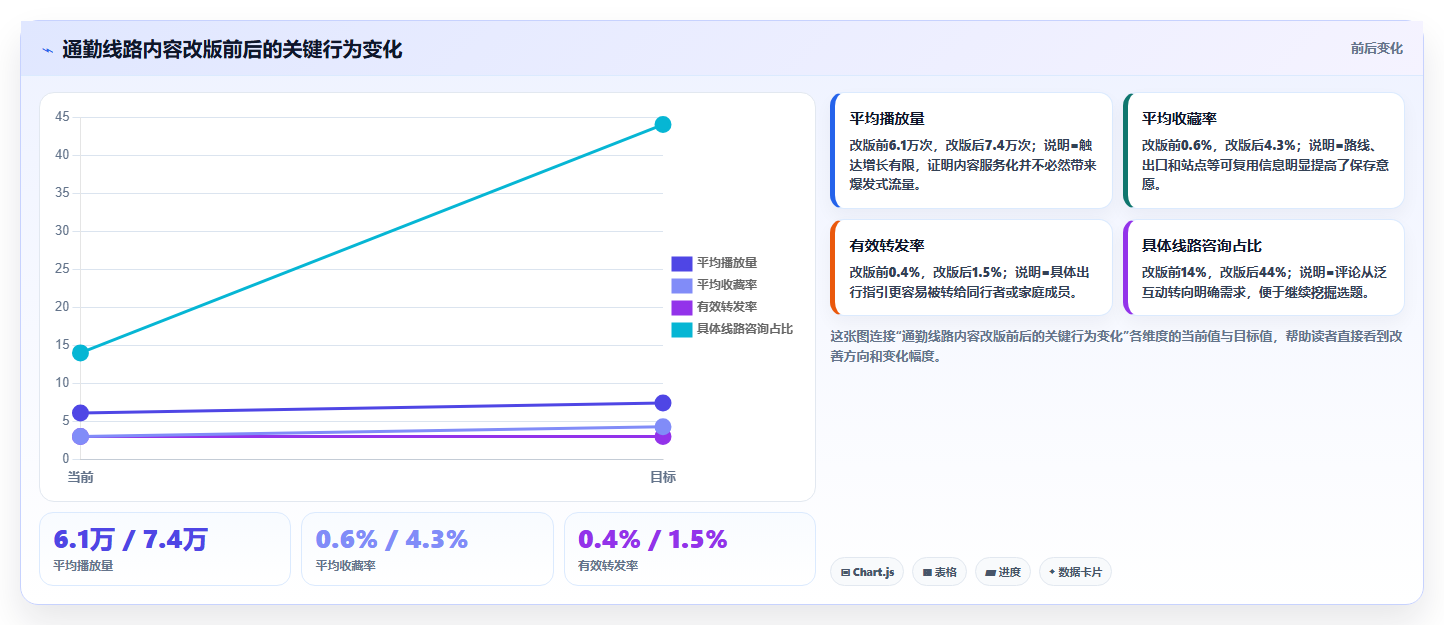Select the 具体线路咨询占比 data point at 14
Viewport: 1444px width, 625px height.
(x=81, y=353)
